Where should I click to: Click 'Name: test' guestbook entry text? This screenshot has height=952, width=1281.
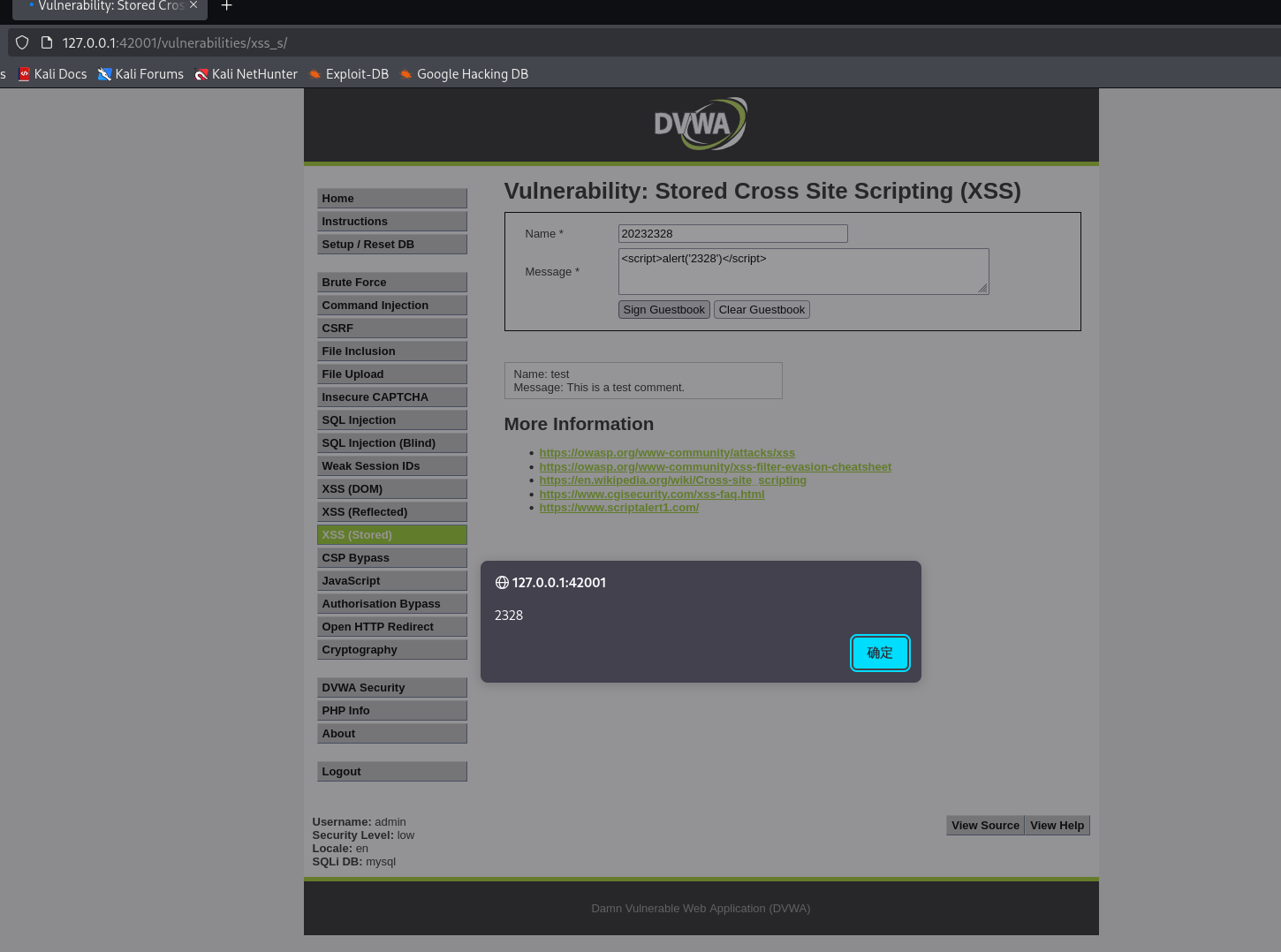pos(542,374)
